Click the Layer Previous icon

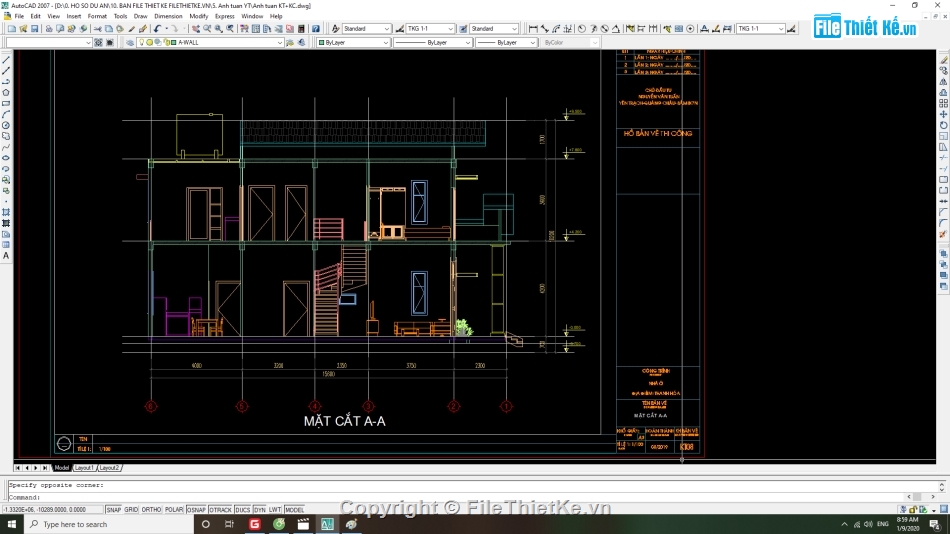click(302, 42)
